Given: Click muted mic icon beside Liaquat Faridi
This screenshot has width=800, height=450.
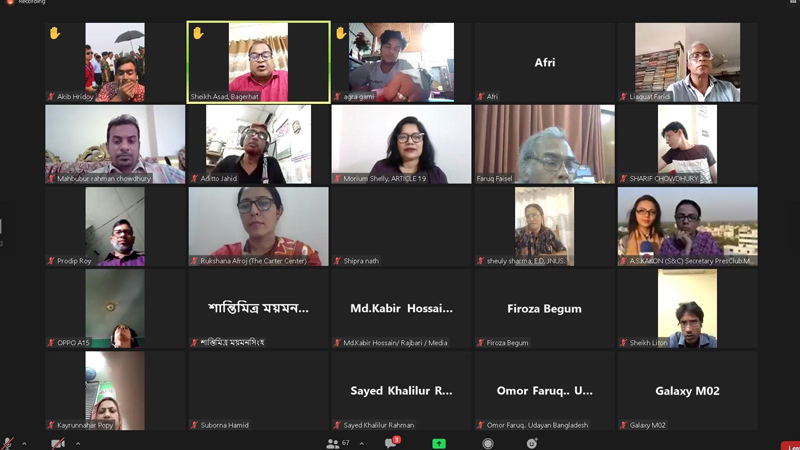Looking at the screenshot, I should coord(623,96).
